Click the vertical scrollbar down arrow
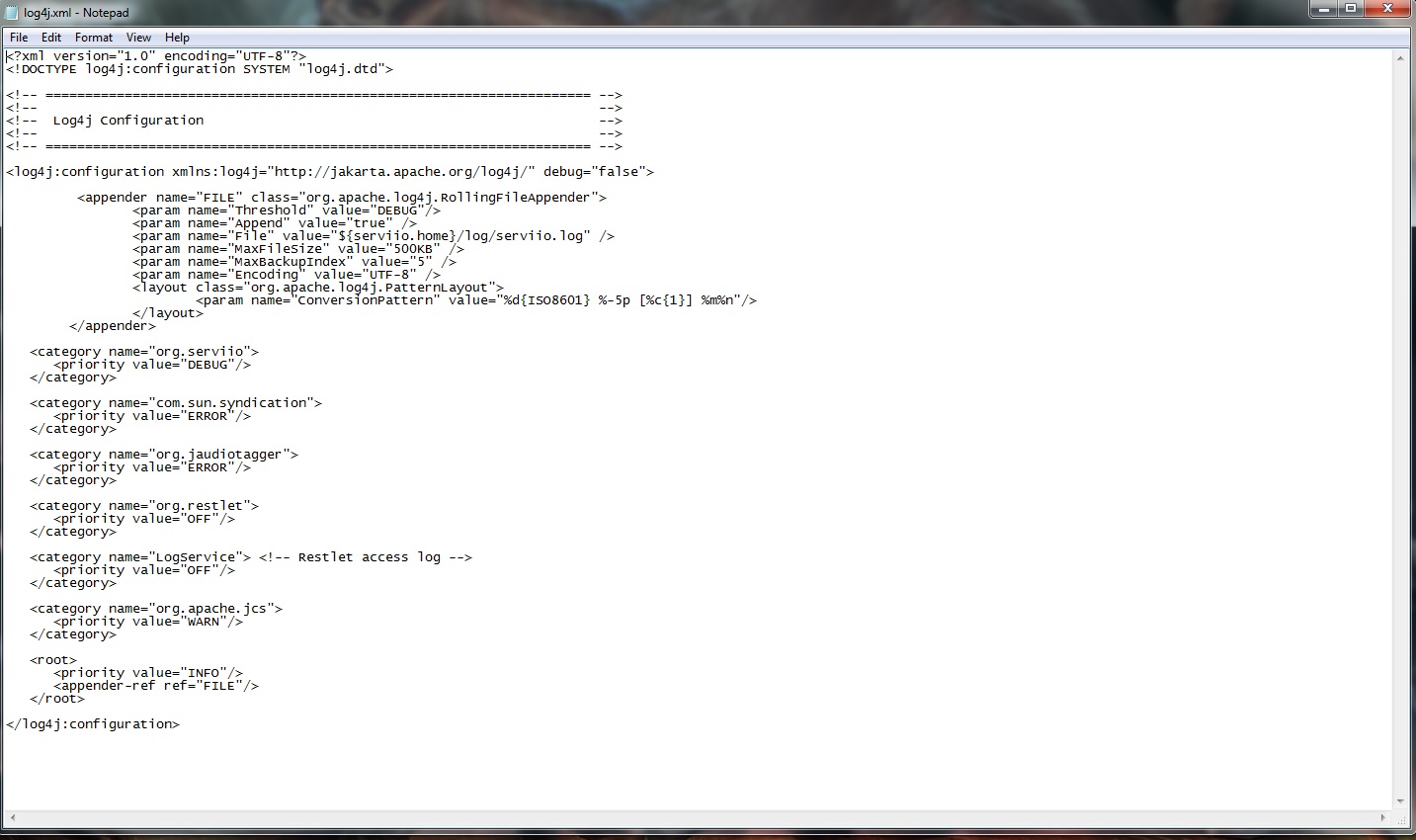Screen dimensions: 1416x840 pos(1400,801)
